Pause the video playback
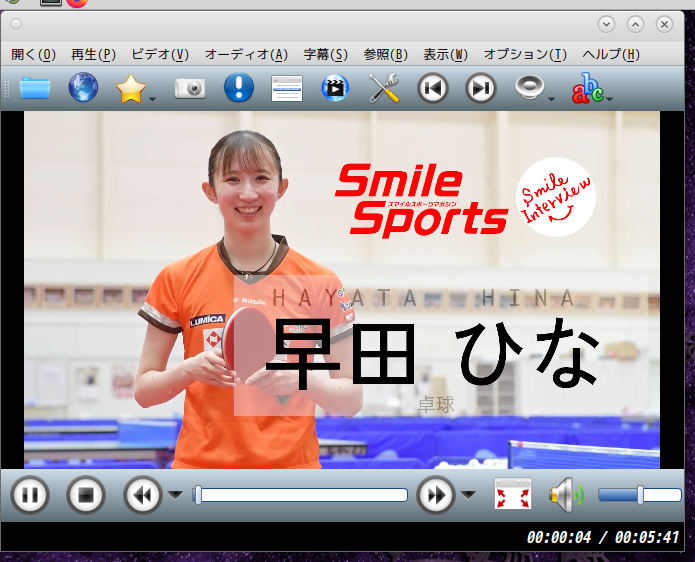Image resolution: width=695 pixels, height=562 pixels. tap(30, 495)
